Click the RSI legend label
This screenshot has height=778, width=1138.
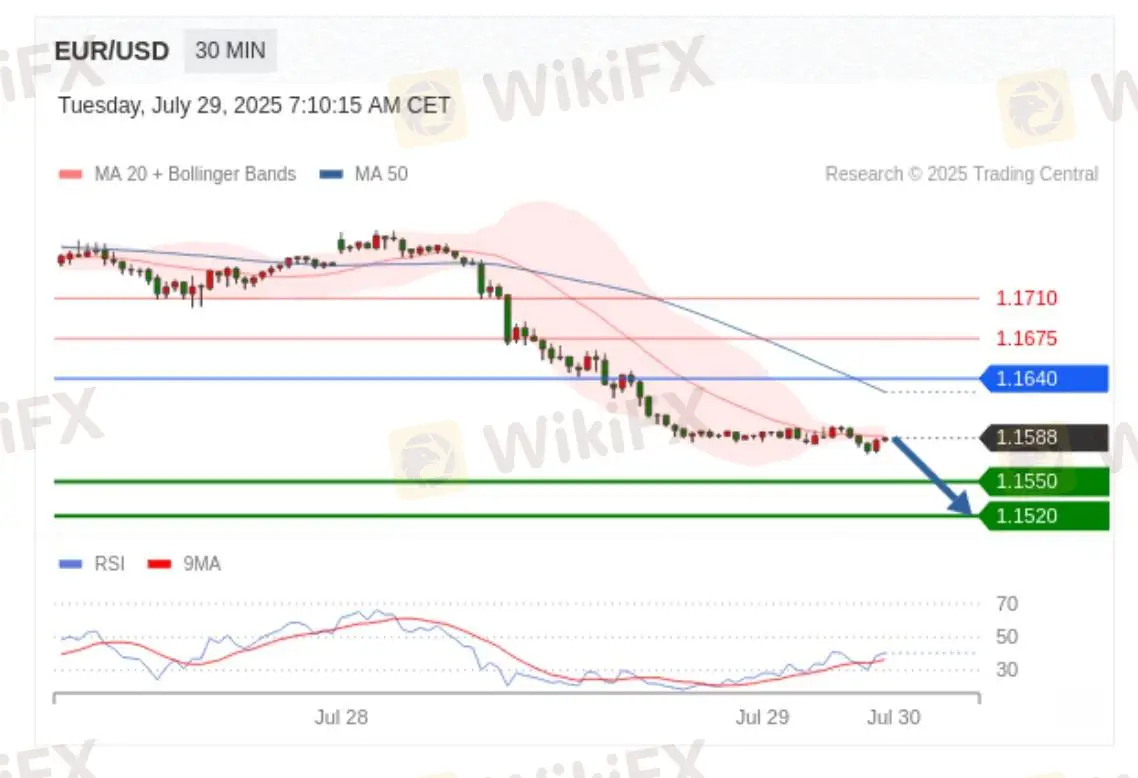click(110, 564)
